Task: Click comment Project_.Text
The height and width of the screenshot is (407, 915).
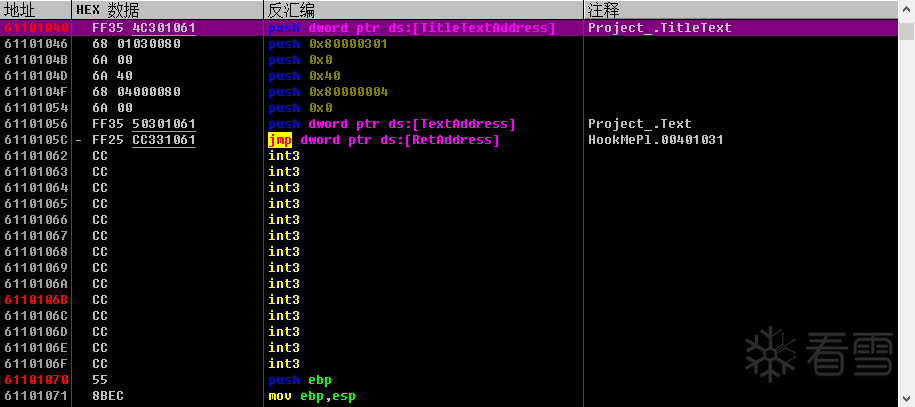Action: coord(640,124)
